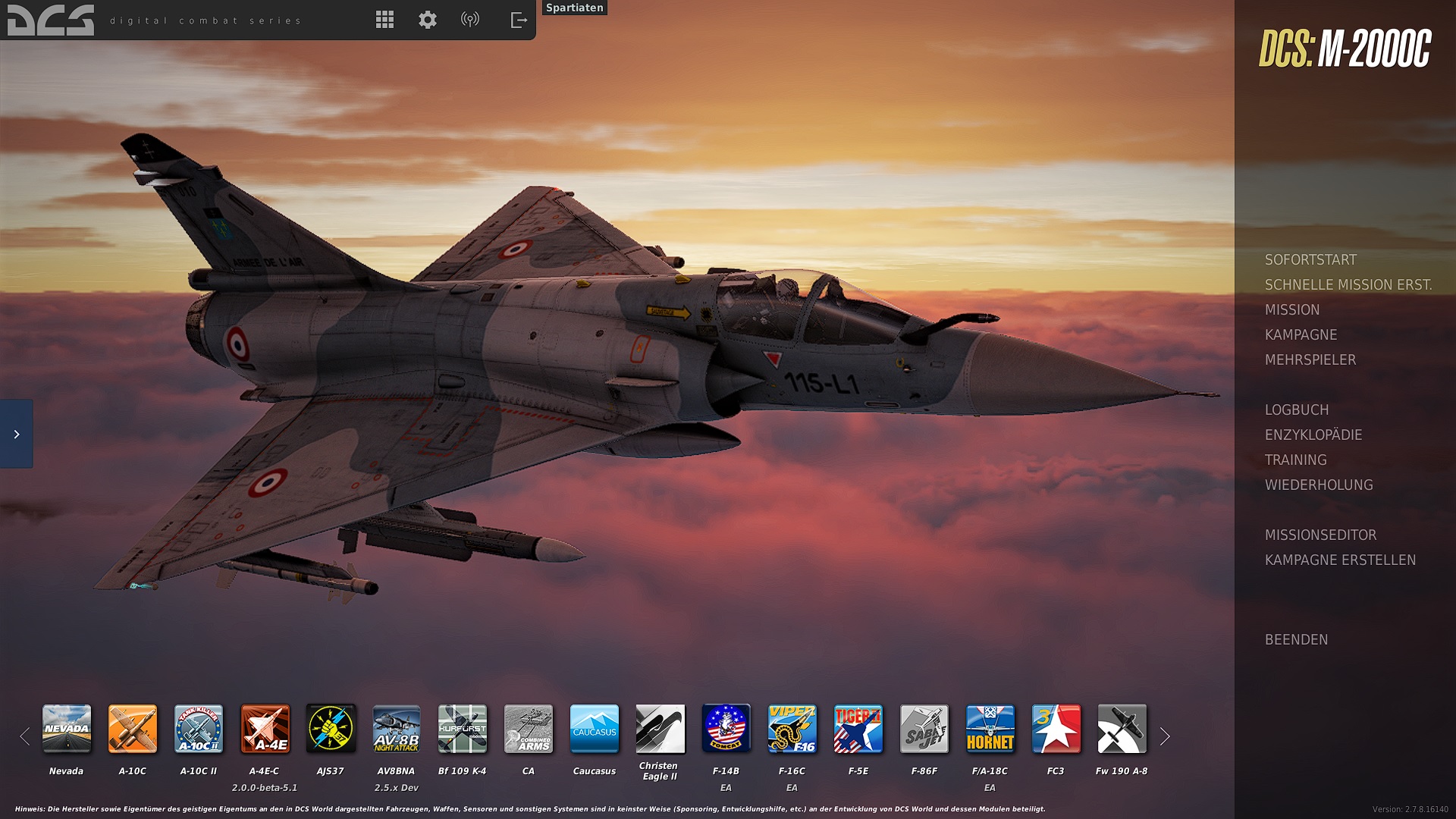Screen dimensions: 1456x819
Task: Select the A-10C module icon
Action: [132, 729]
